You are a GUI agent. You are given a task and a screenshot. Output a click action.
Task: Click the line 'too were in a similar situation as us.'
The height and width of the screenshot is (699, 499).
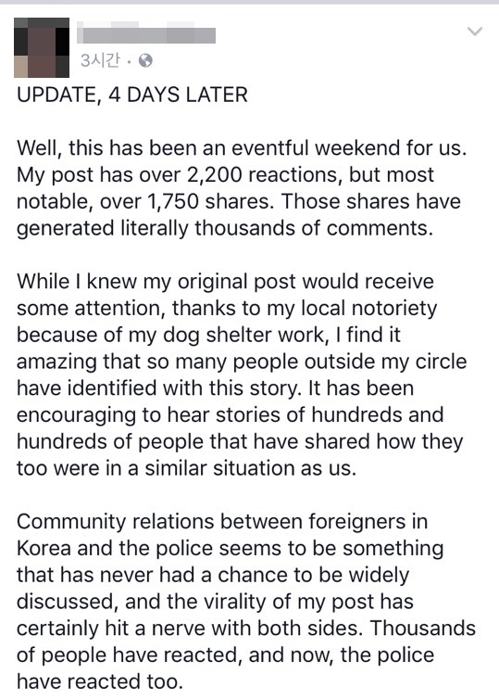pyautogui.click(x=186, y=469)
